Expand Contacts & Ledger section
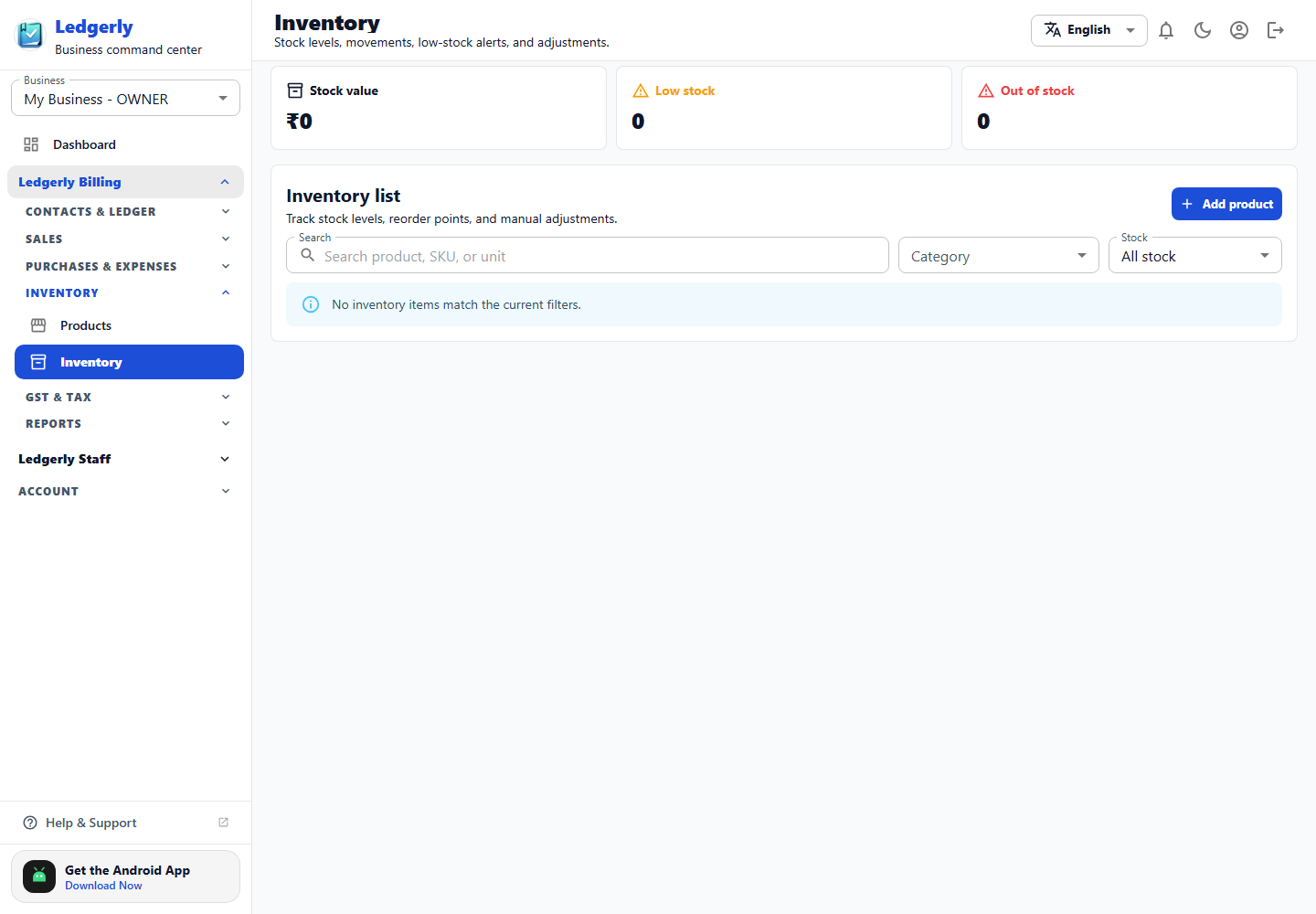Viewport: 1316px width, 914px height. pyautogui.click(x=127, y=211)
